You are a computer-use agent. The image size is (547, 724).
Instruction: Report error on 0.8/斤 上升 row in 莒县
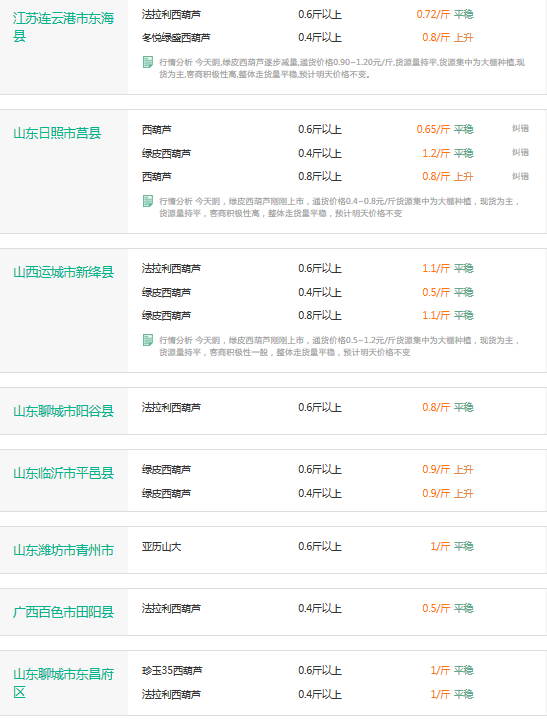520,176
